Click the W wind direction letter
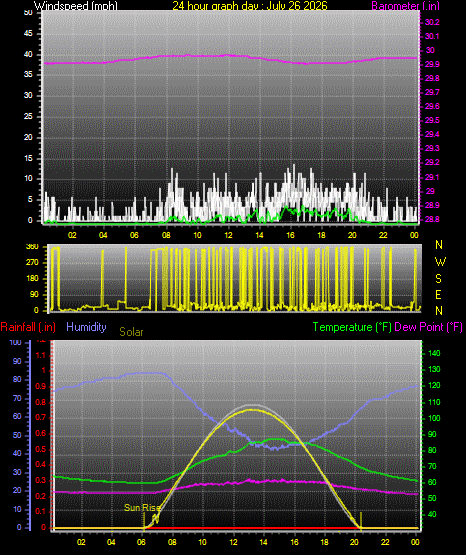The width and height of the screenshot is (466, 555). tap(440, 262)
